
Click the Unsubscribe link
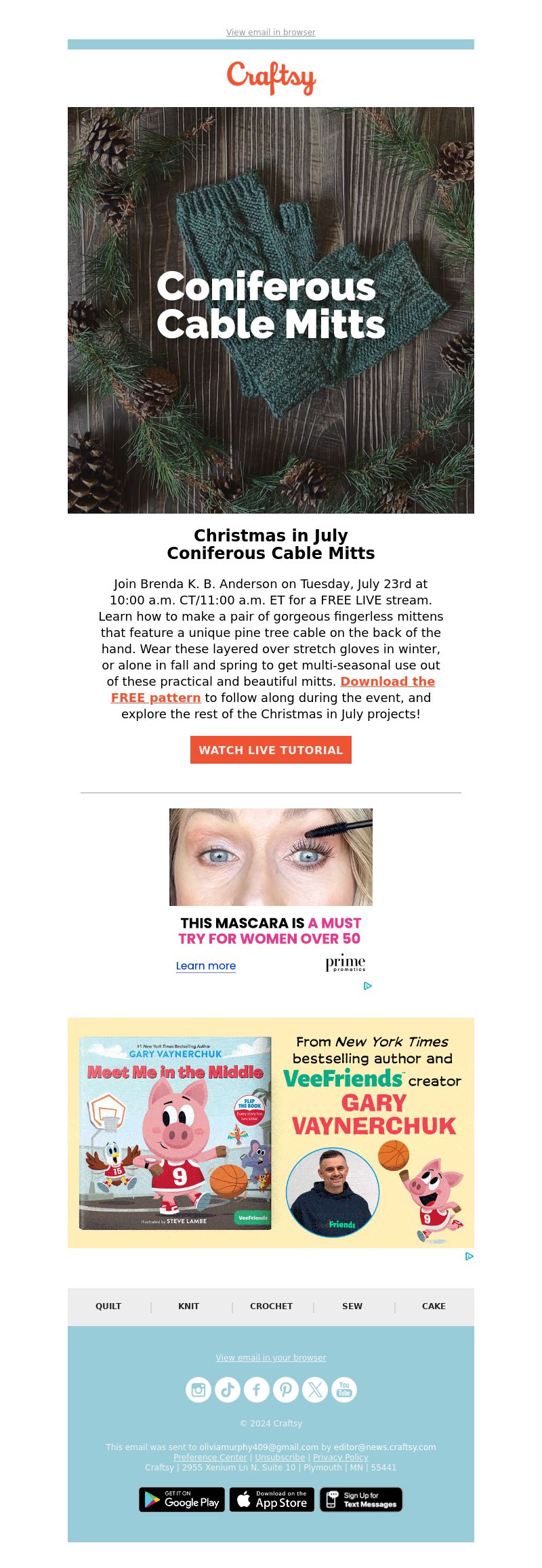click(280, 1457)
